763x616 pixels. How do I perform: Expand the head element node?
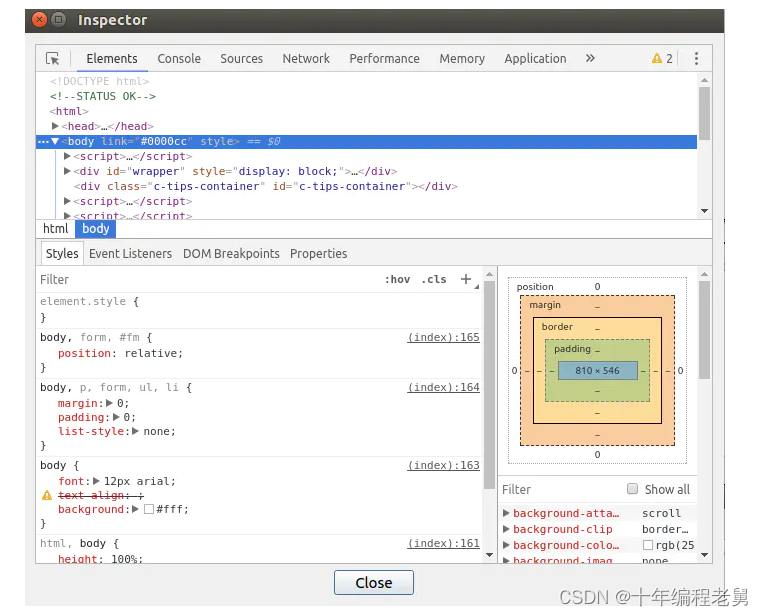55,126
